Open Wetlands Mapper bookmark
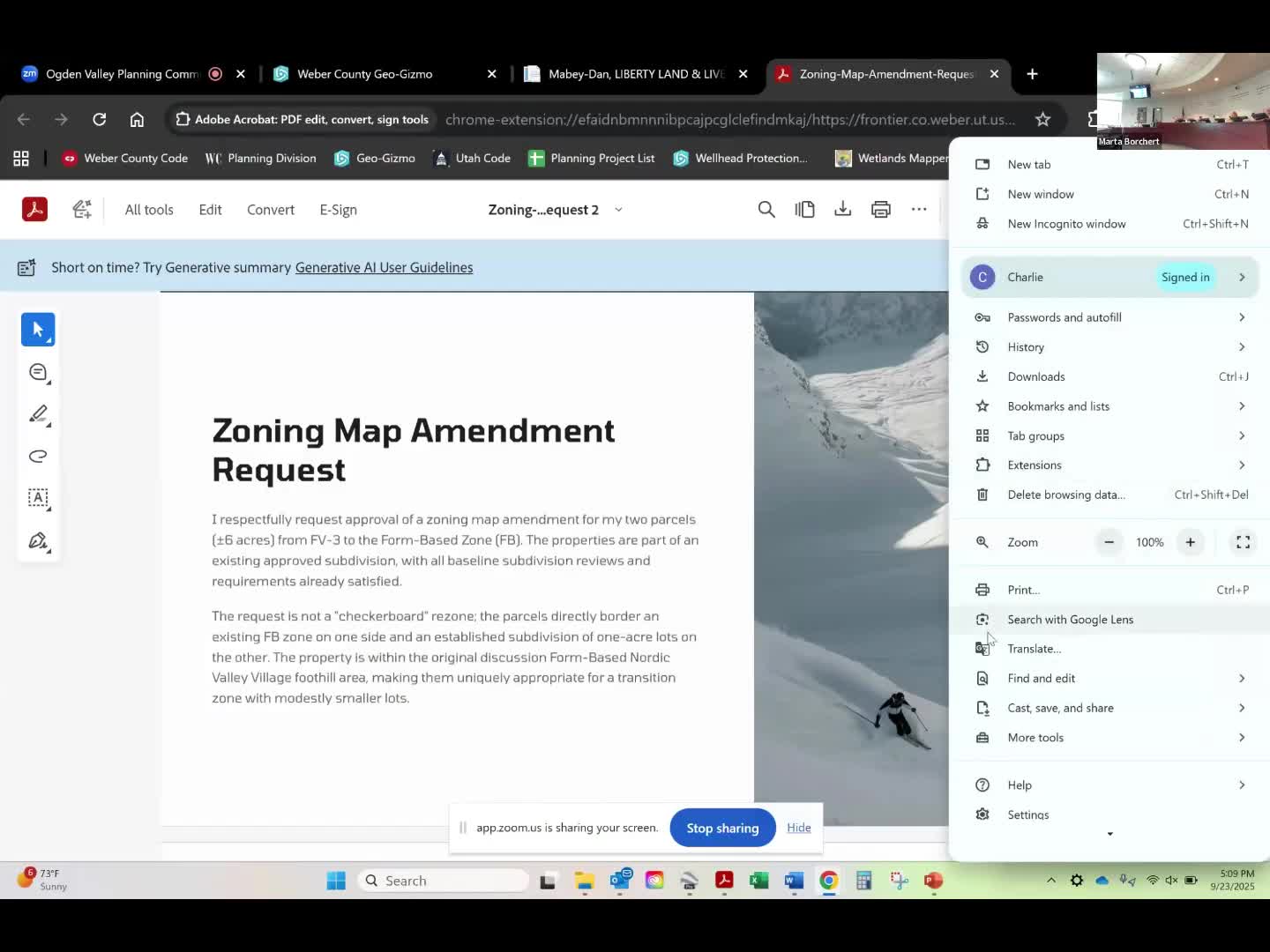Viewport: 1270px width, 952px height. 892,159
